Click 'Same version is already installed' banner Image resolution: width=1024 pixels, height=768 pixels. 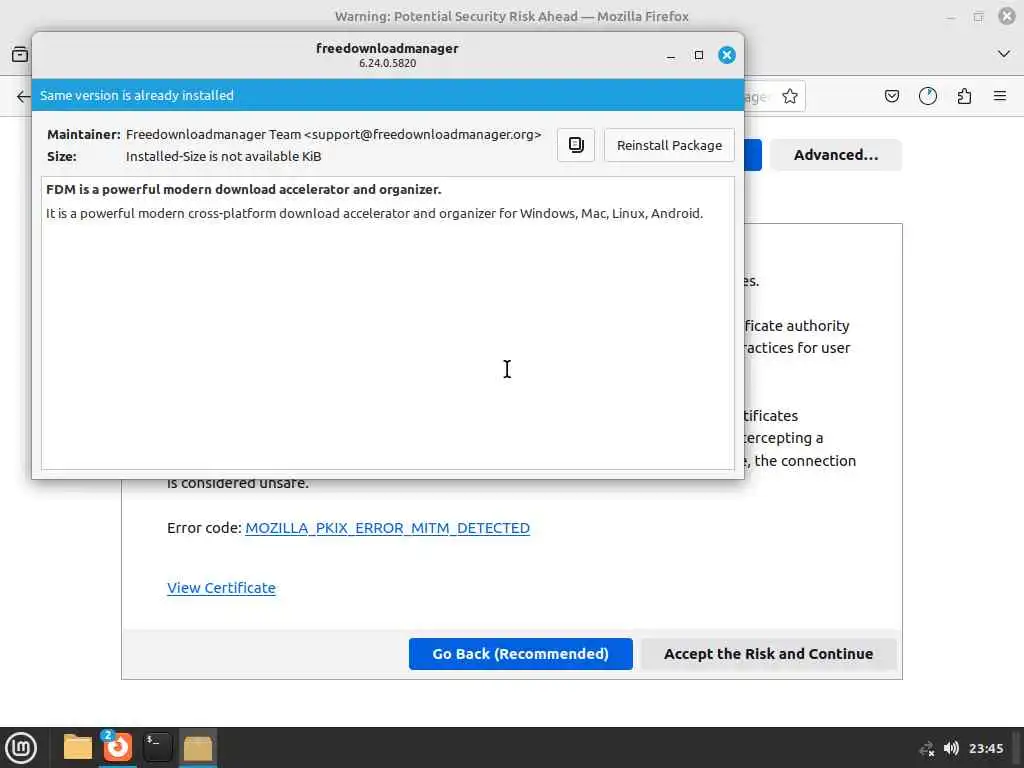click(x=388, y=95)
